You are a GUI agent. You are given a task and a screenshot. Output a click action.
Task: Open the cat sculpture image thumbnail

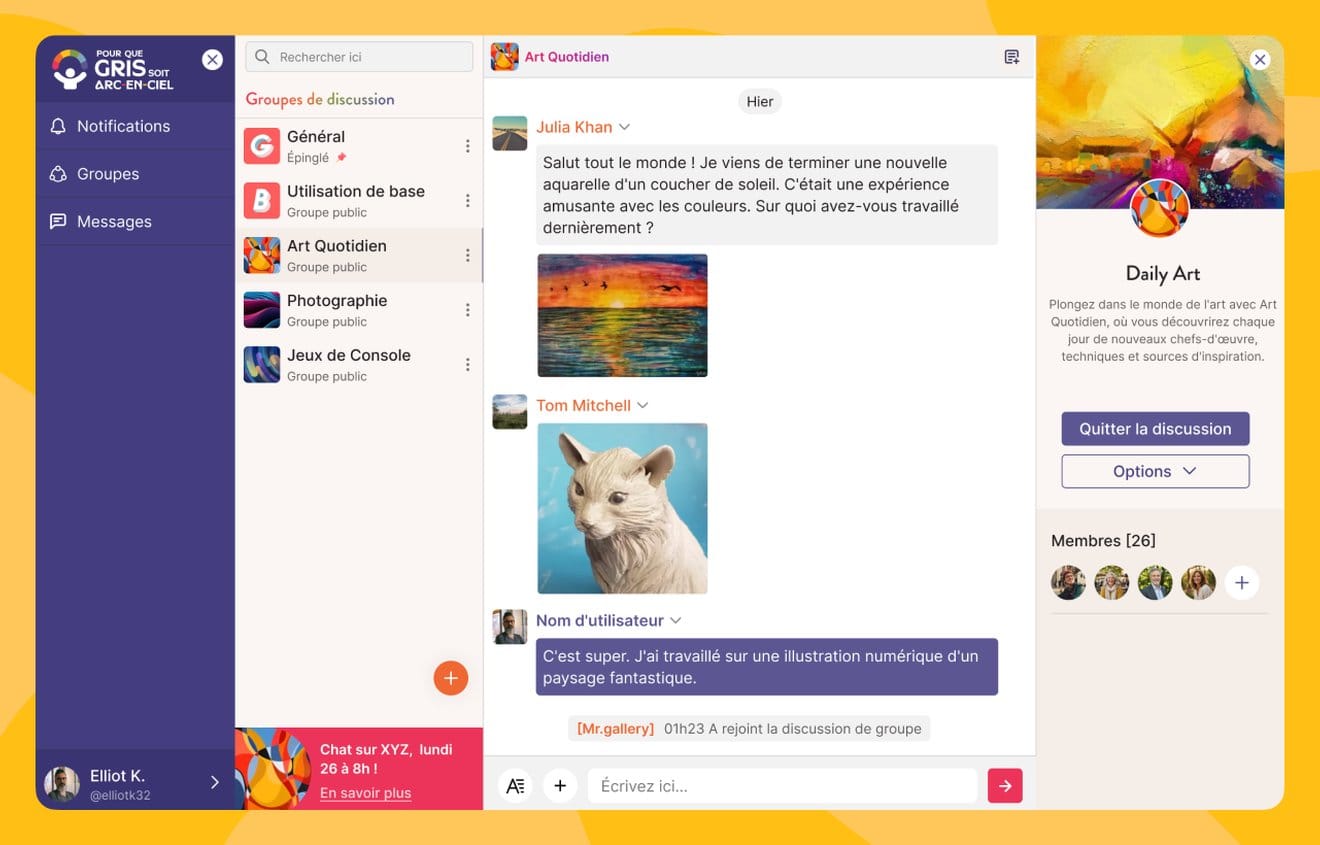tap(622, 509)
